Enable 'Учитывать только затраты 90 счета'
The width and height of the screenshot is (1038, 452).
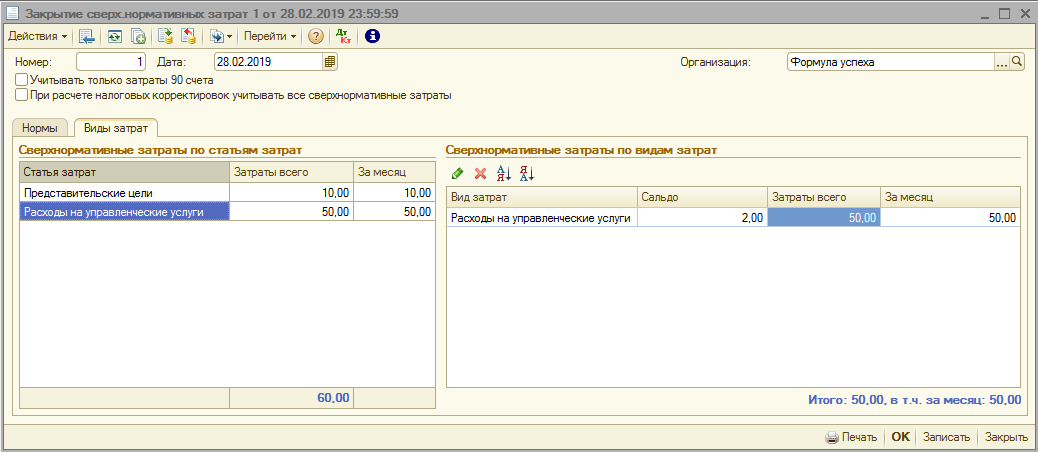tap(22, 79)
